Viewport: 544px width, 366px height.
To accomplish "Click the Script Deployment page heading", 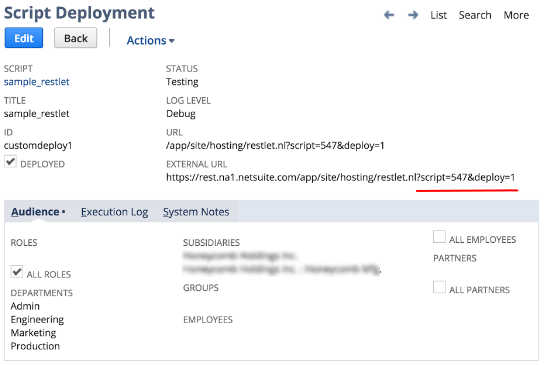I will tap(79, 13).
